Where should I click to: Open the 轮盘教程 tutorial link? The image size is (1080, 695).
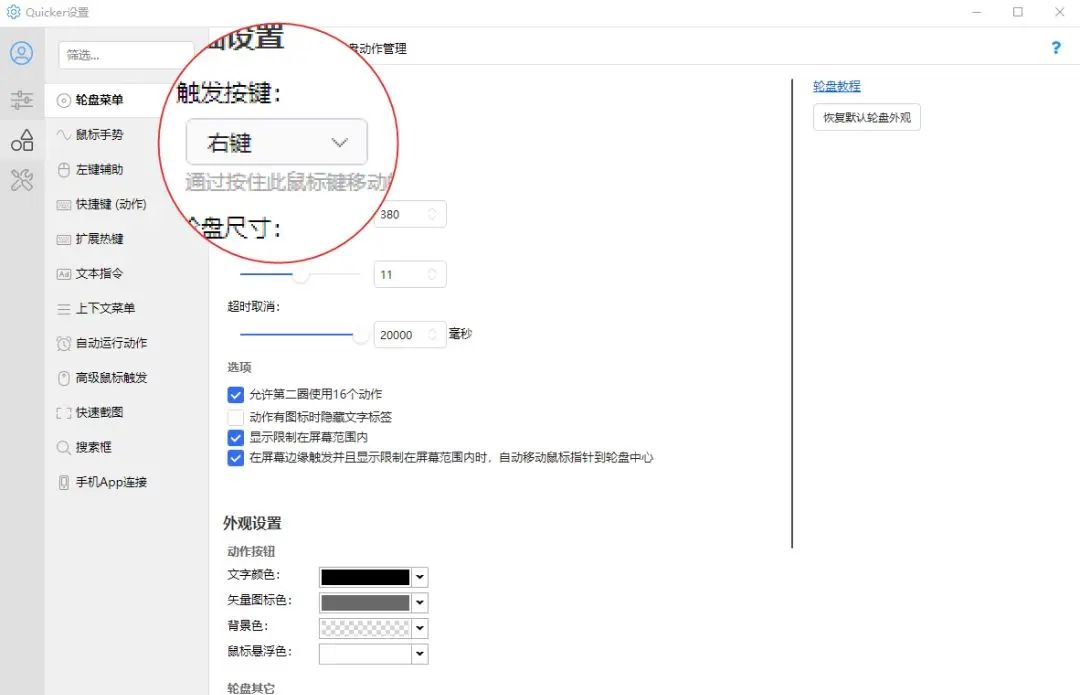[836, 86]
